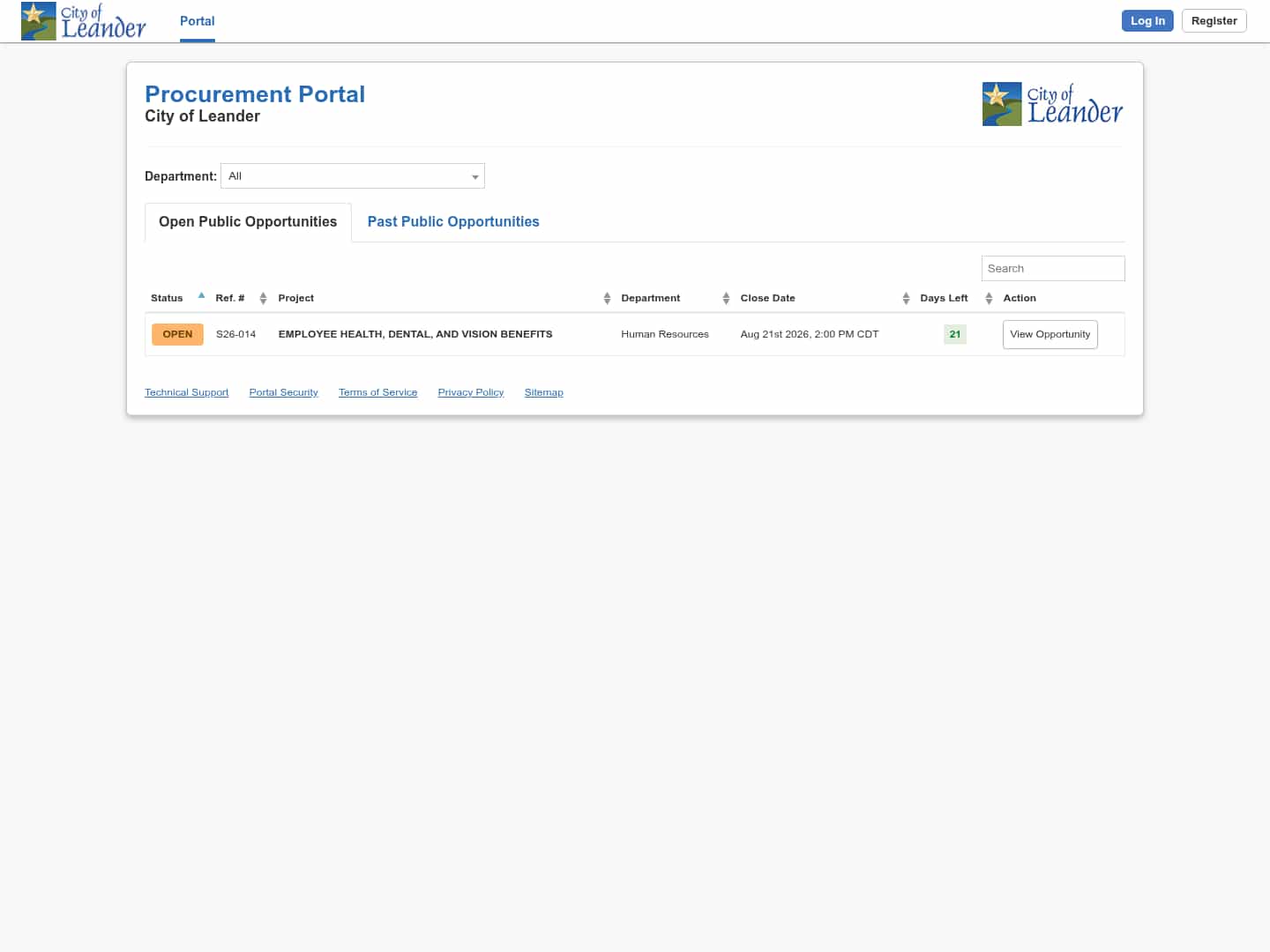Click the Register button
The height and width of the screenshot is (952, 1270).
(x=1214, y=21)
